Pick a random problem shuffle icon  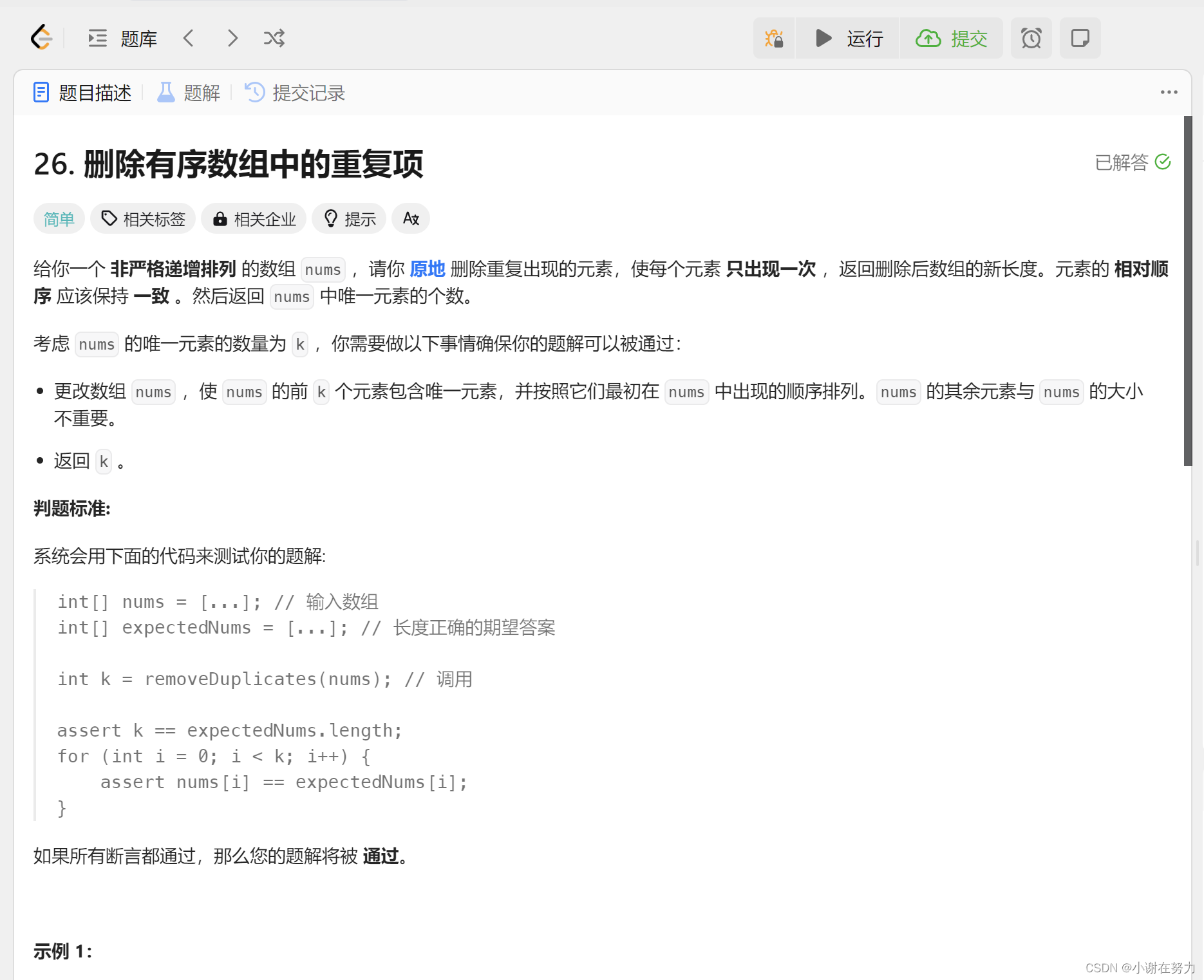[x=274, y=39]
